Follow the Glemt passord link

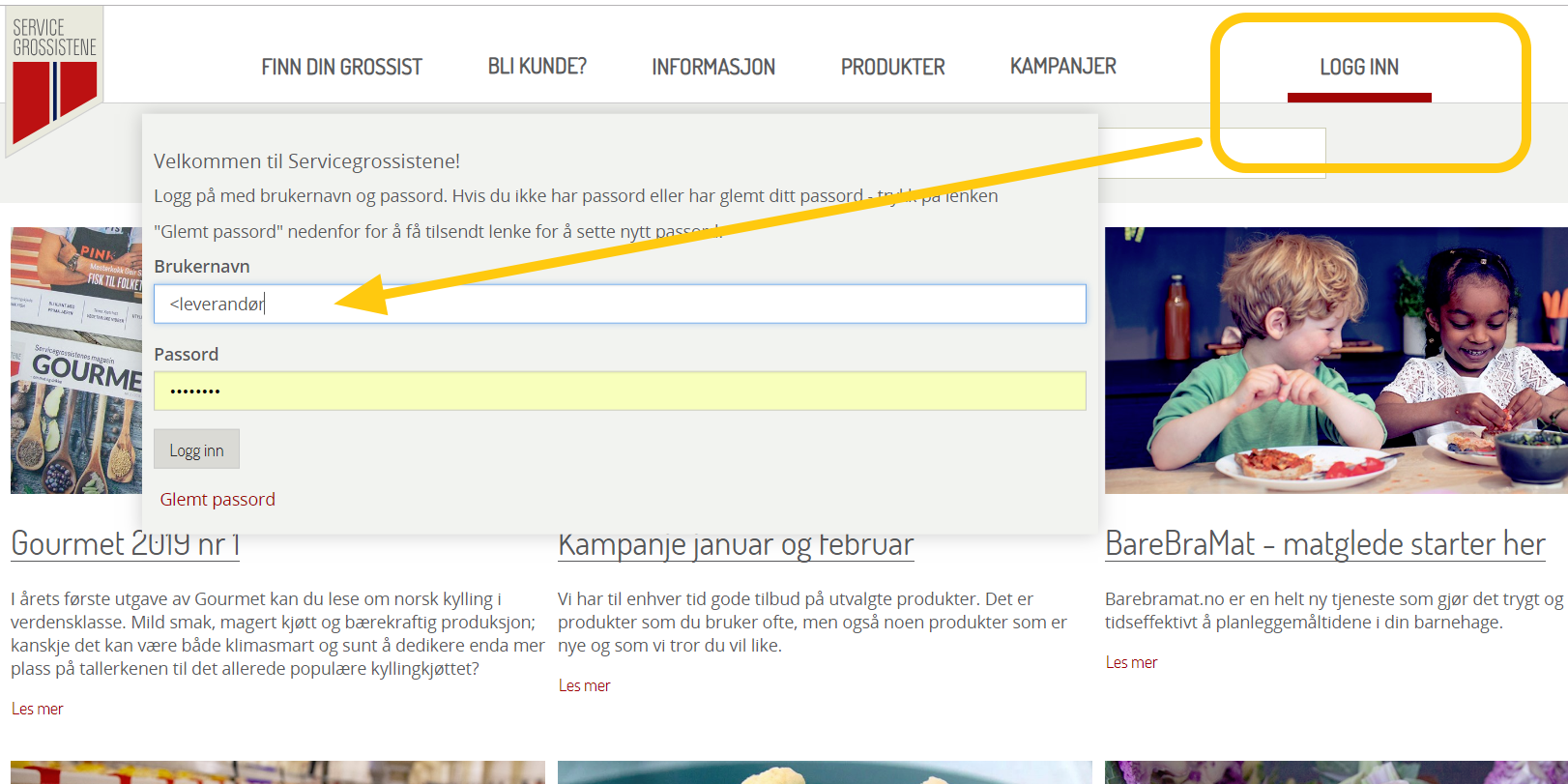tap(218, 500)
